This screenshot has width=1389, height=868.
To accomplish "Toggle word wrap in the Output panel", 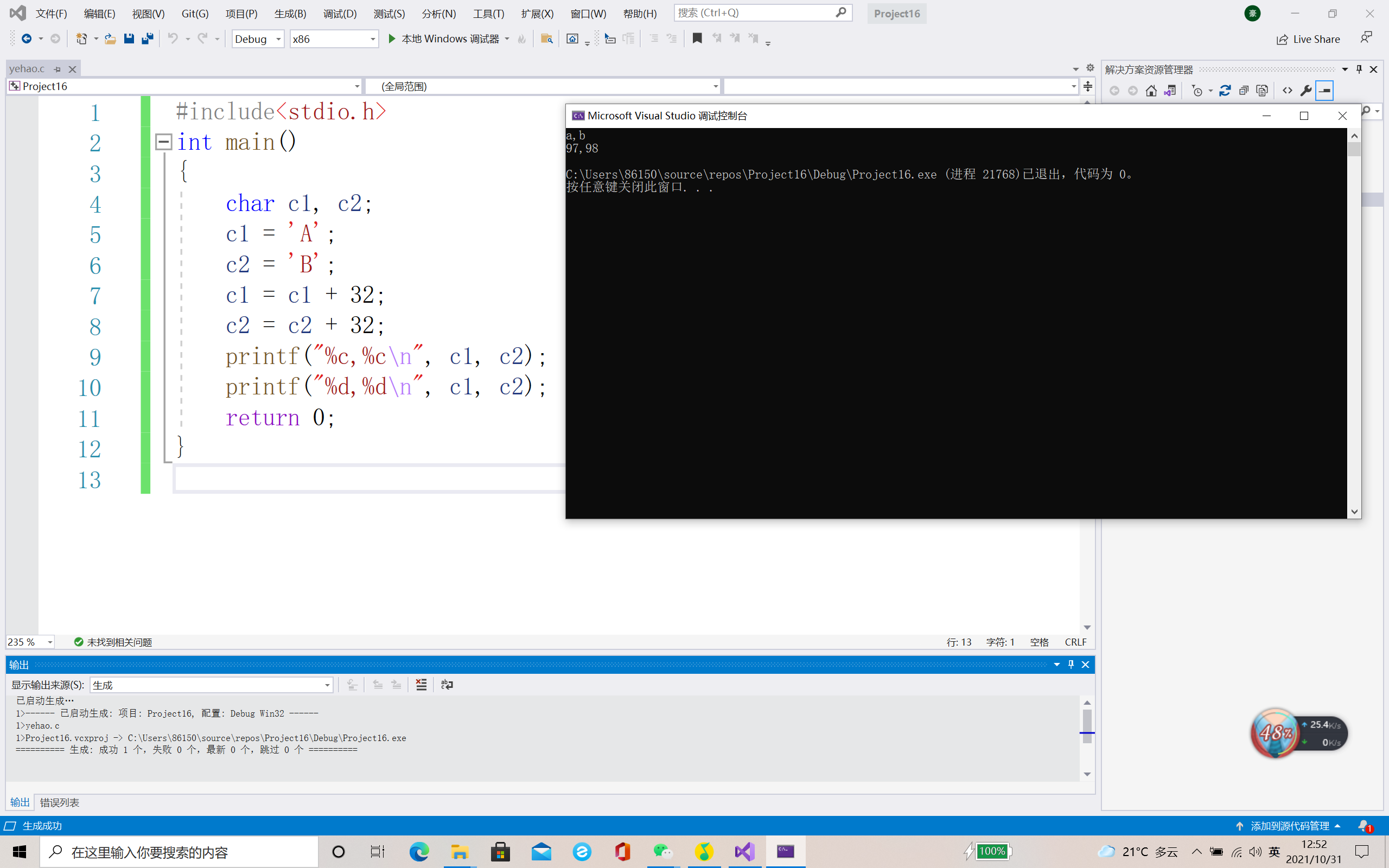I will click(447, 684).
